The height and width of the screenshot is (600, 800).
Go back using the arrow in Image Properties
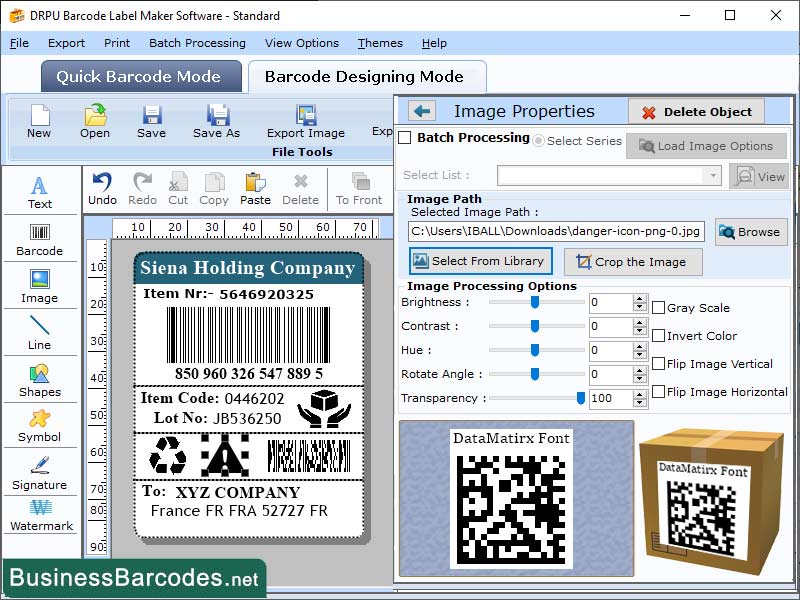click(x=422, y=111)
